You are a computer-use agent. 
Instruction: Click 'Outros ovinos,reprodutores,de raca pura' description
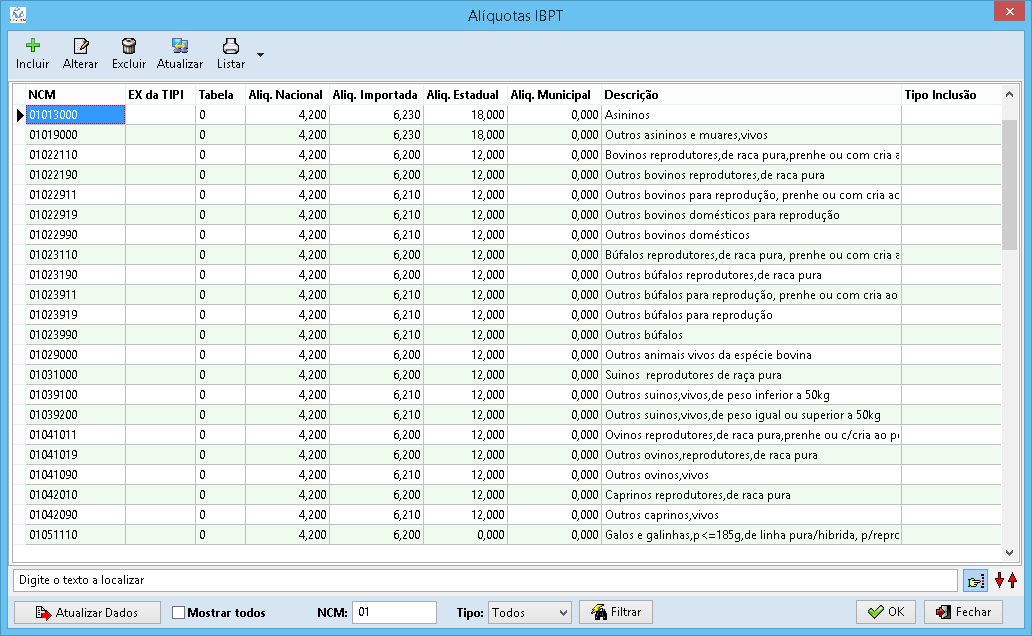(x=711, y=455)
